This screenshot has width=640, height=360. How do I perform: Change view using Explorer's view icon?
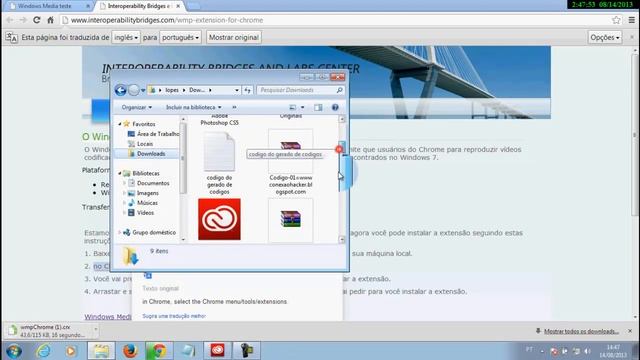tap(293, 107)
